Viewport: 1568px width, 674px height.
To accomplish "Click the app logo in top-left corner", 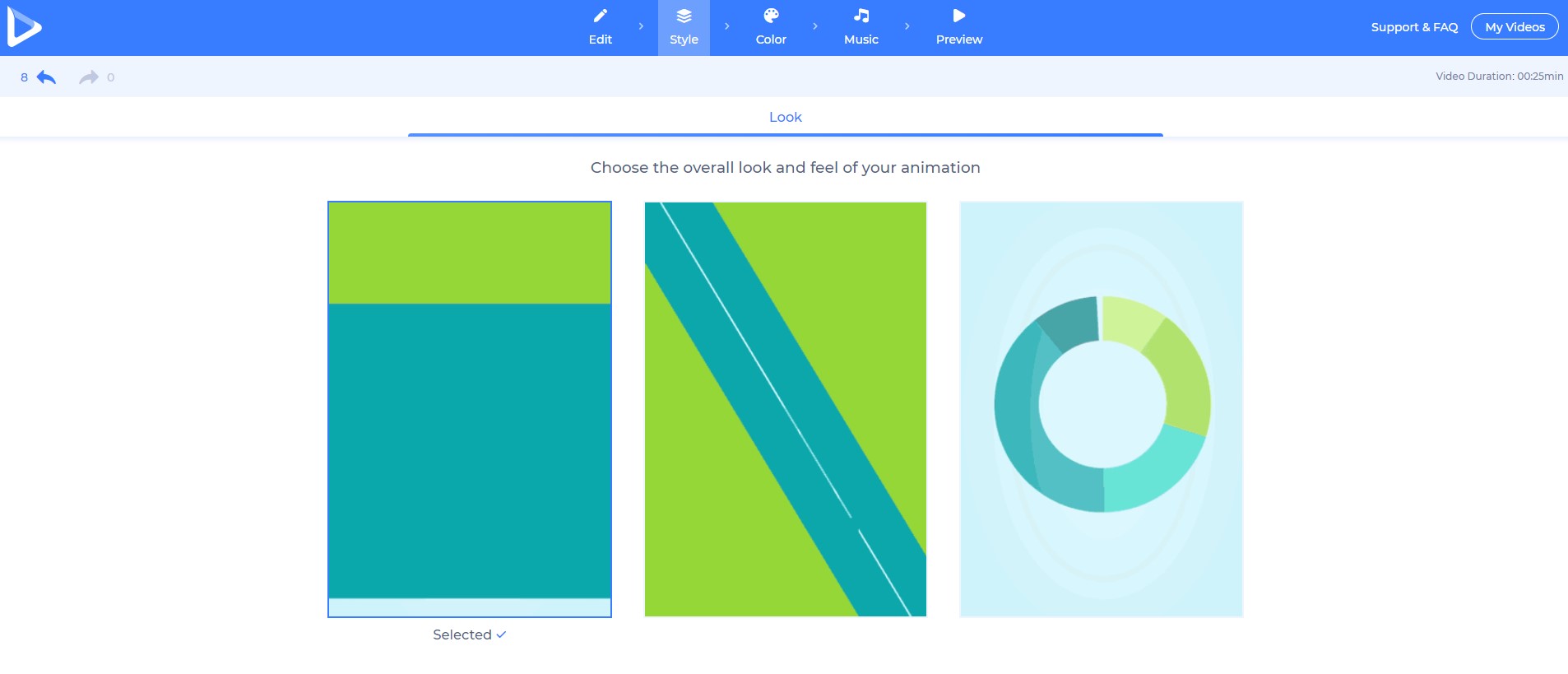I will (x=24, y=27).
